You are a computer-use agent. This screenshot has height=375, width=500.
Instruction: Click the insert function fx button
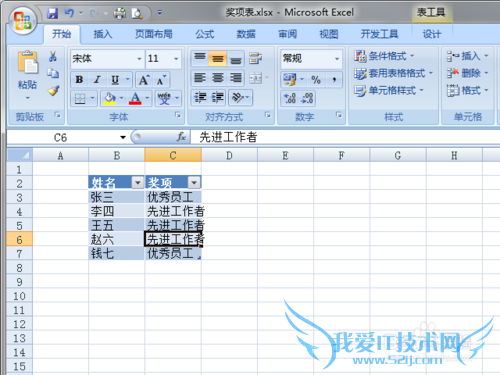click(181, 137)
